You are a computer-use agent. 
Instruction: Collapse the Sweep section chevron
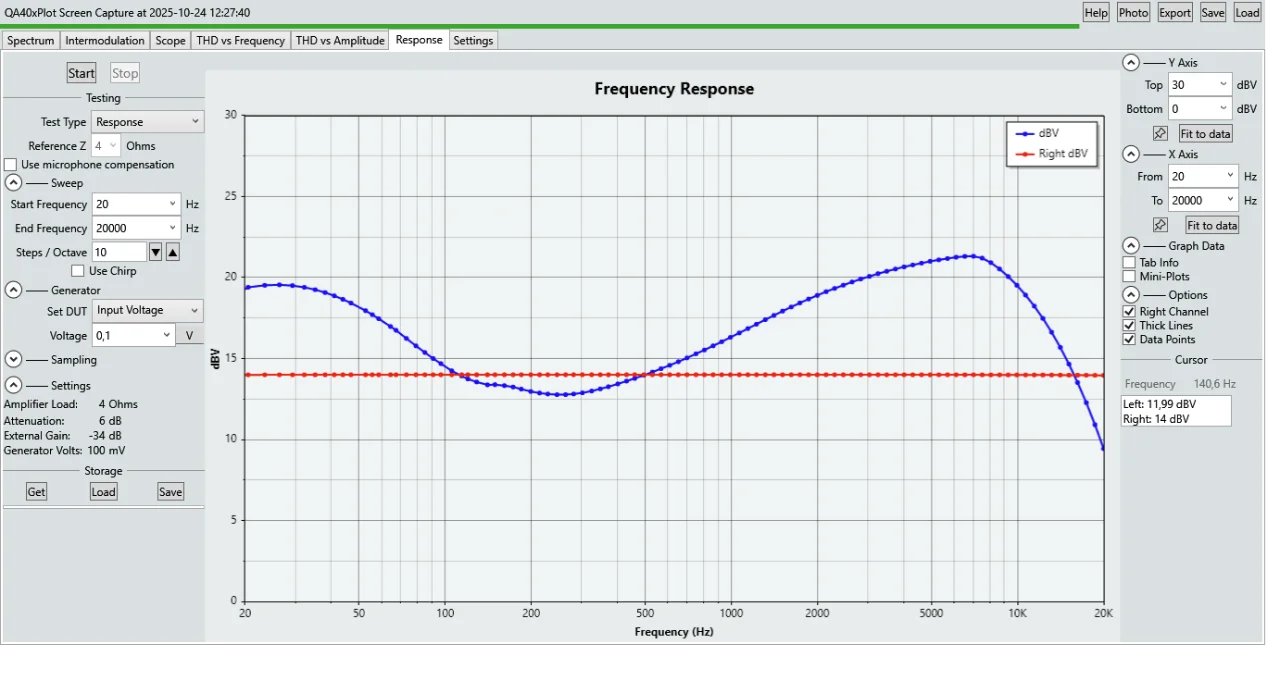tap(14, 183)
